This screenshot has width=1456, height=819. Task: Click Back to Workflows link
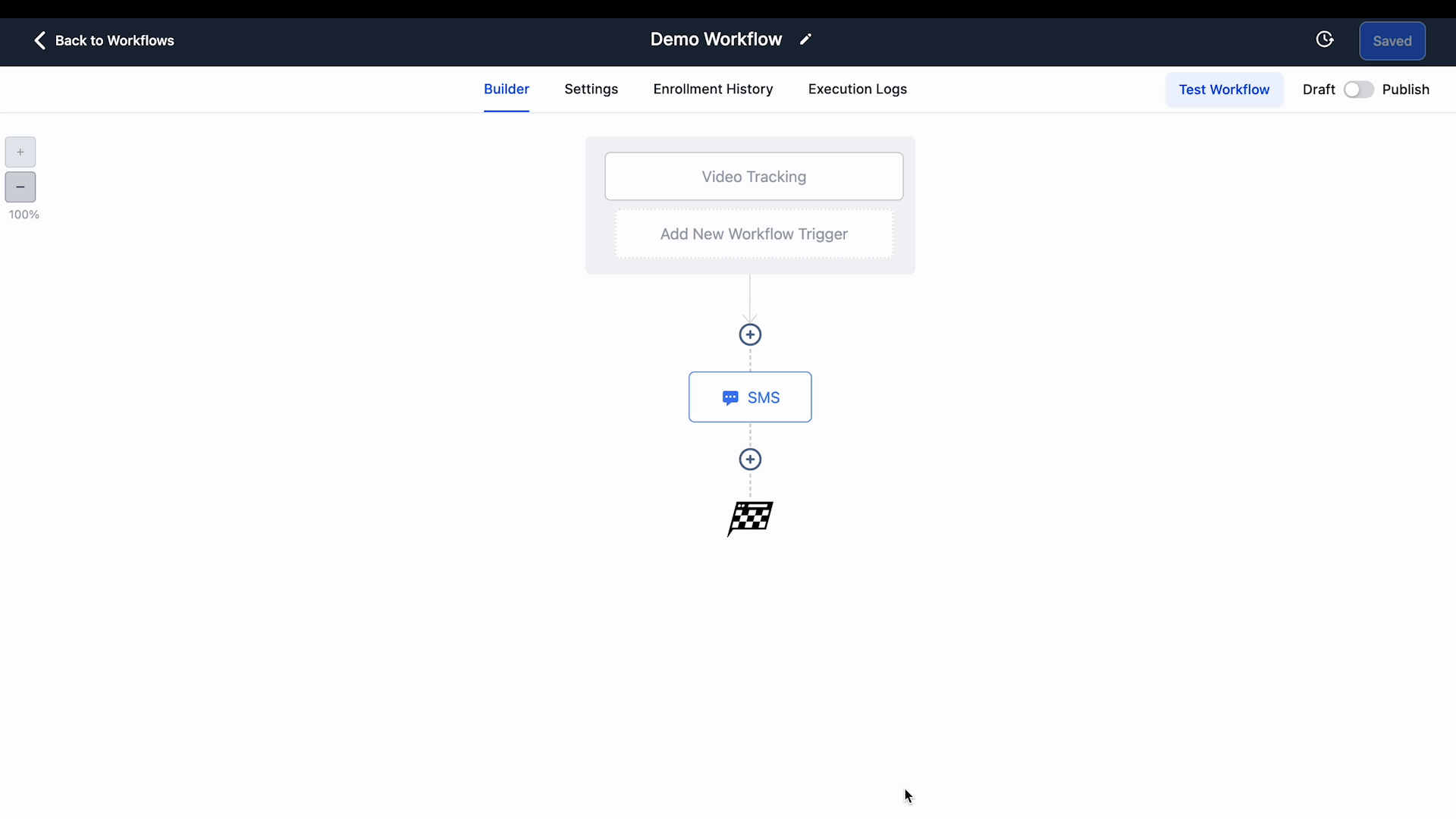click(x=115, y=41)
